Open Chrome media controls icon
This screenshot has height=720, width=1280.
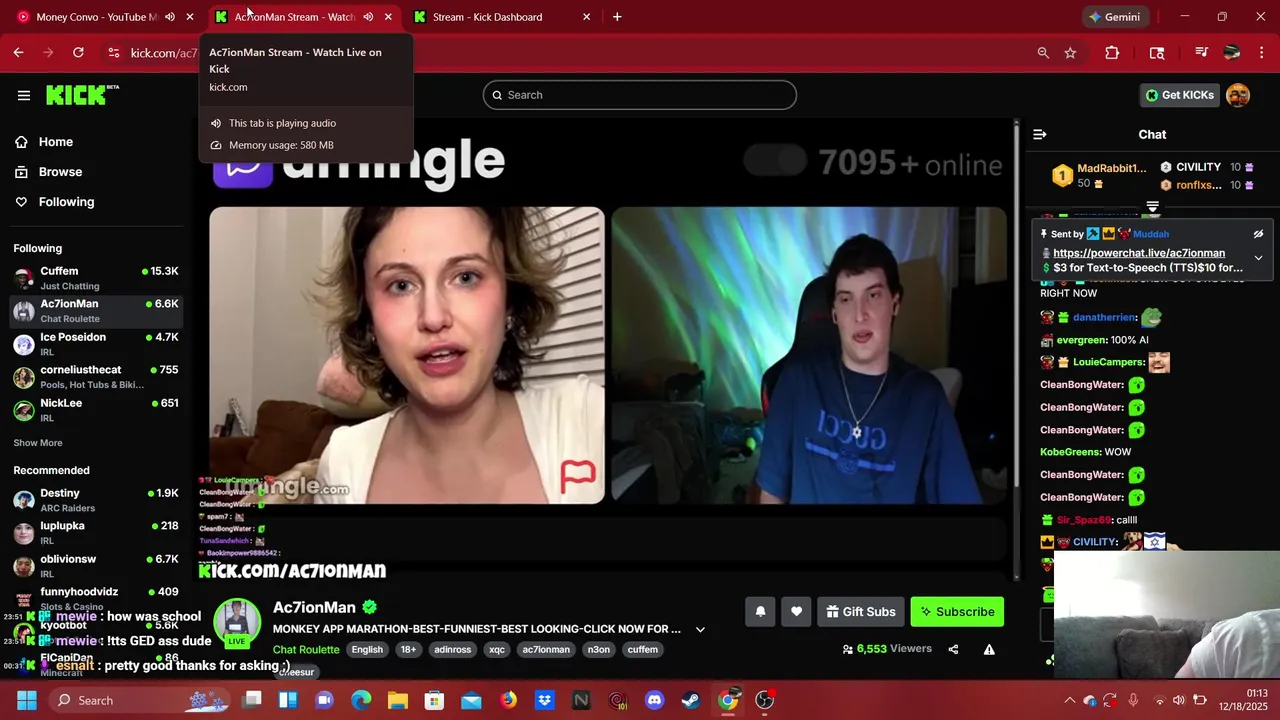point(1202,53)
